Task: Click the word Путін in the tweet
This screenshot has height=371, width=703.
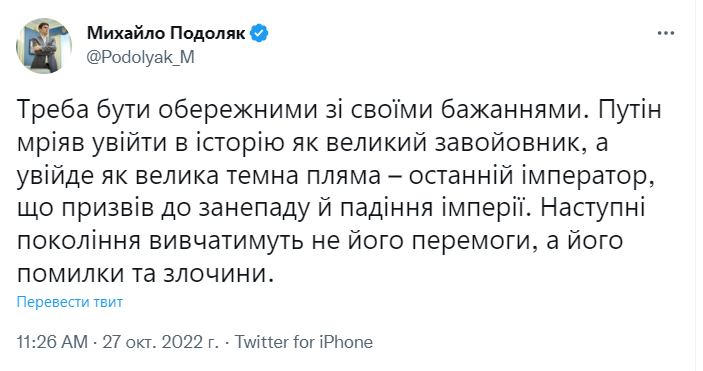Action: point(630,111)
